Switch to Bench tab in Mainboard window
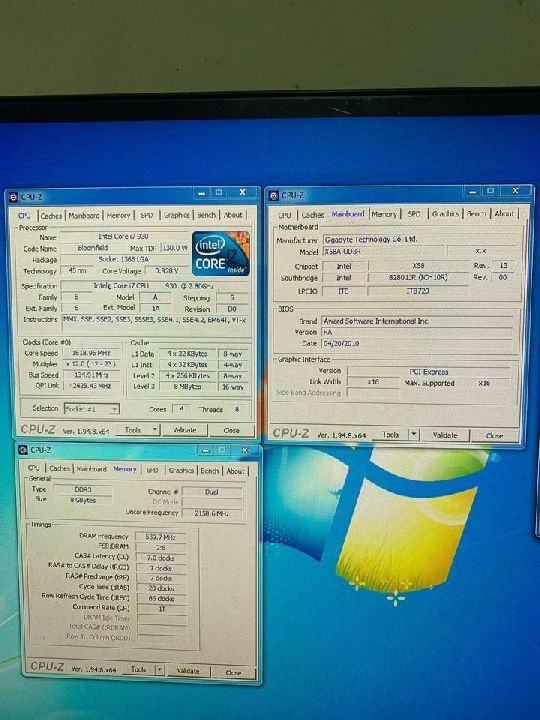 pos(476,214)
